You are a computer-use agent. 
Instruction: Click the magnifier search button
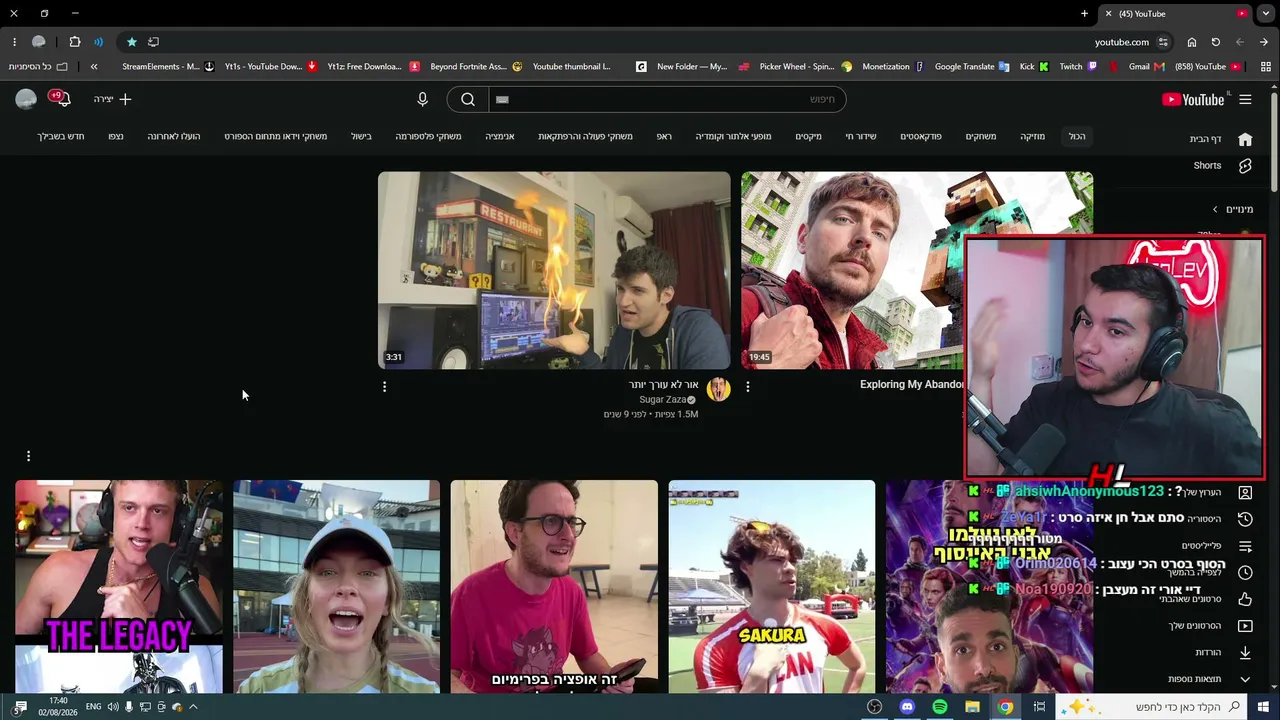tap(468, 99)
